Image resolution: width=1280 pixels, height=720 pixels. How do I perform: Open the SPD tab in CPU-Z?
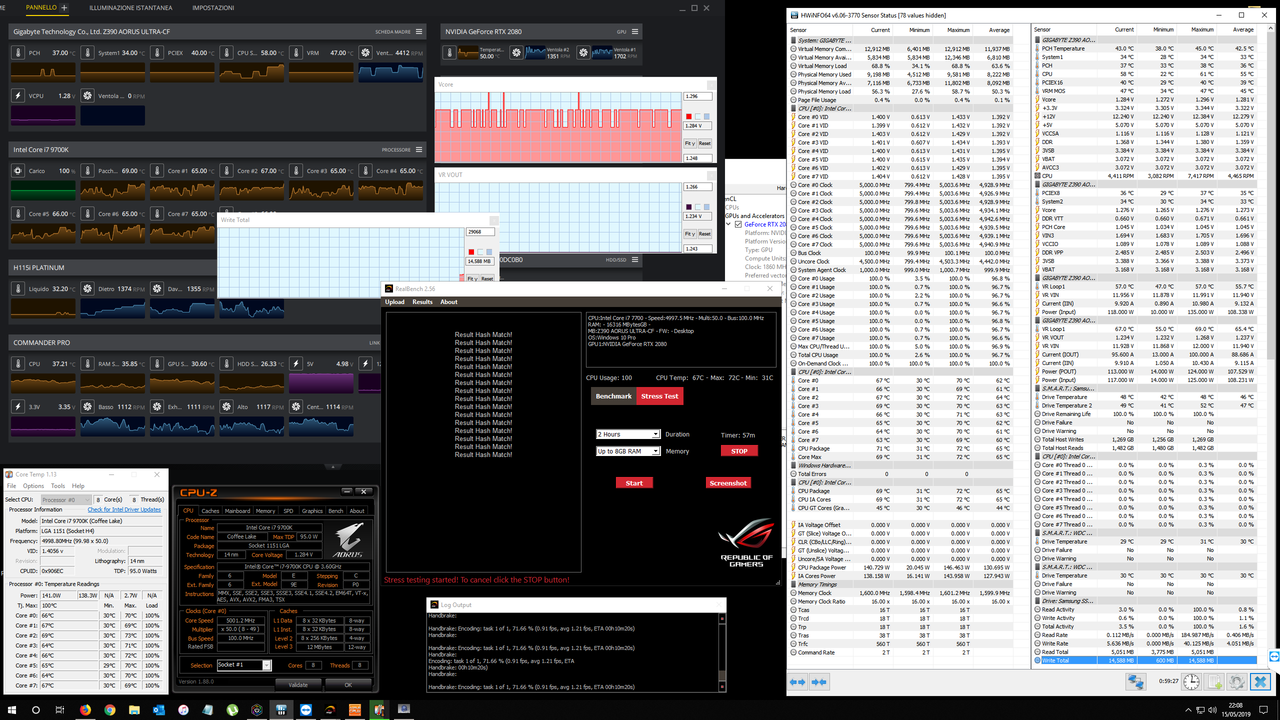click(288, 511)
